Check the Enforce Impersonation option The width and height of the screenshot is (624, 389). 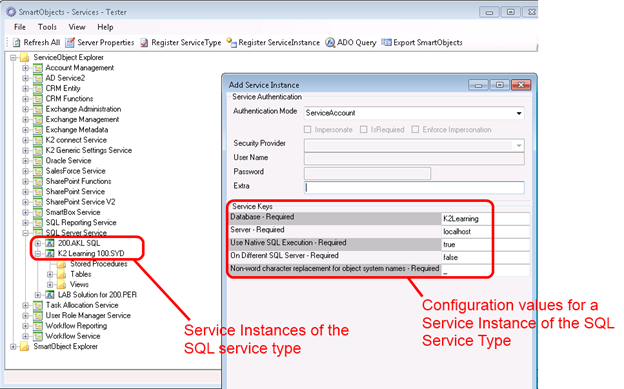pyautogui.click(x=415, y=129)
